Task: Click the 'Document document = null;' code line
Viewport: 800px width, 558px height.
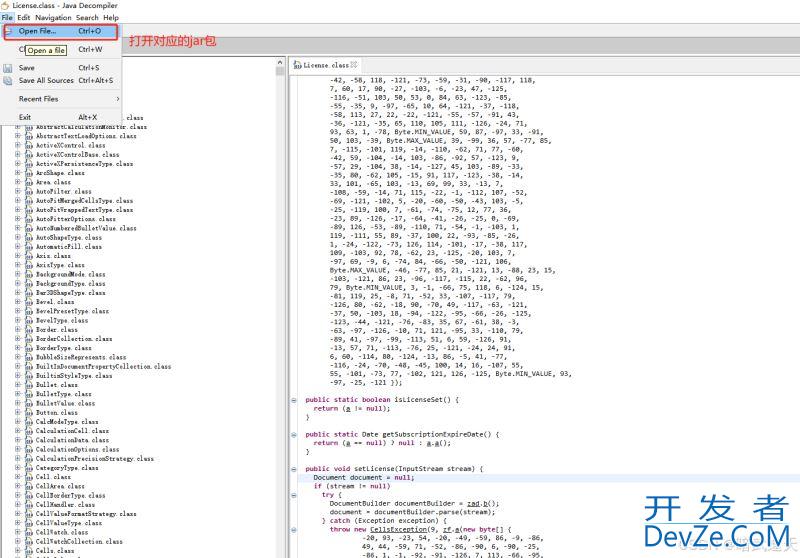Action: coord(363,478)
